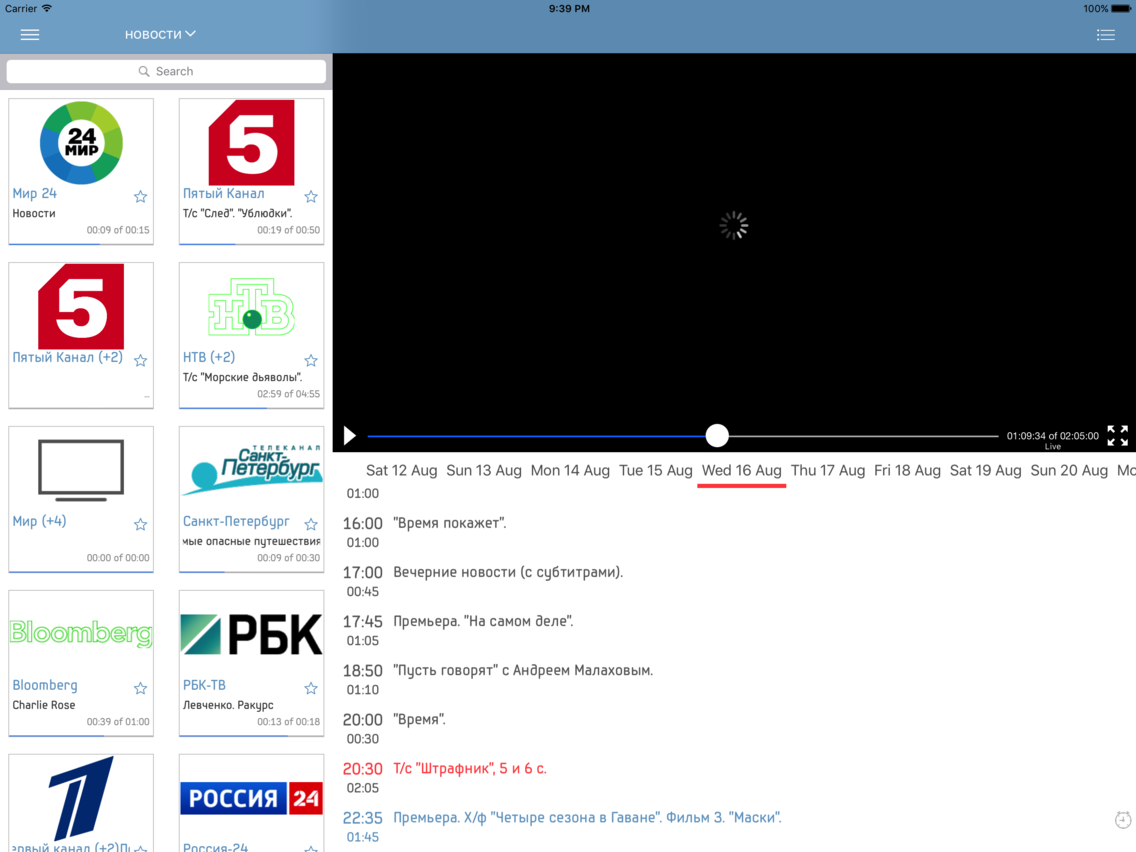Open the Первый канал (+2) logo
Image resolution: width=1136 pixels, height=852 pixels.
(x=81, y=797)
